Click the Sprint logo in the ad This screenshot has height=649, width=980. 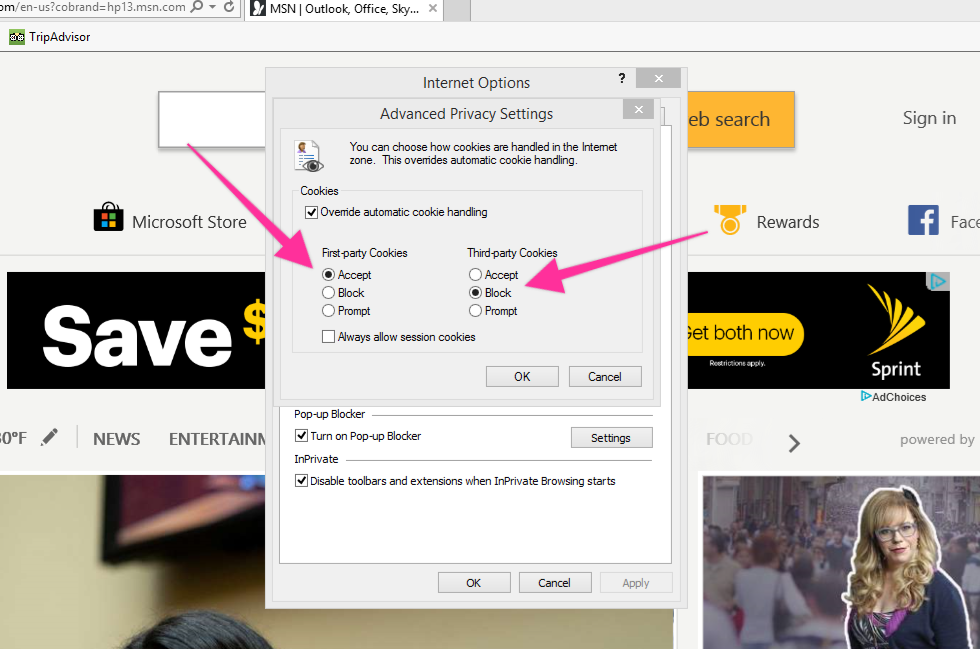point(896,331)
